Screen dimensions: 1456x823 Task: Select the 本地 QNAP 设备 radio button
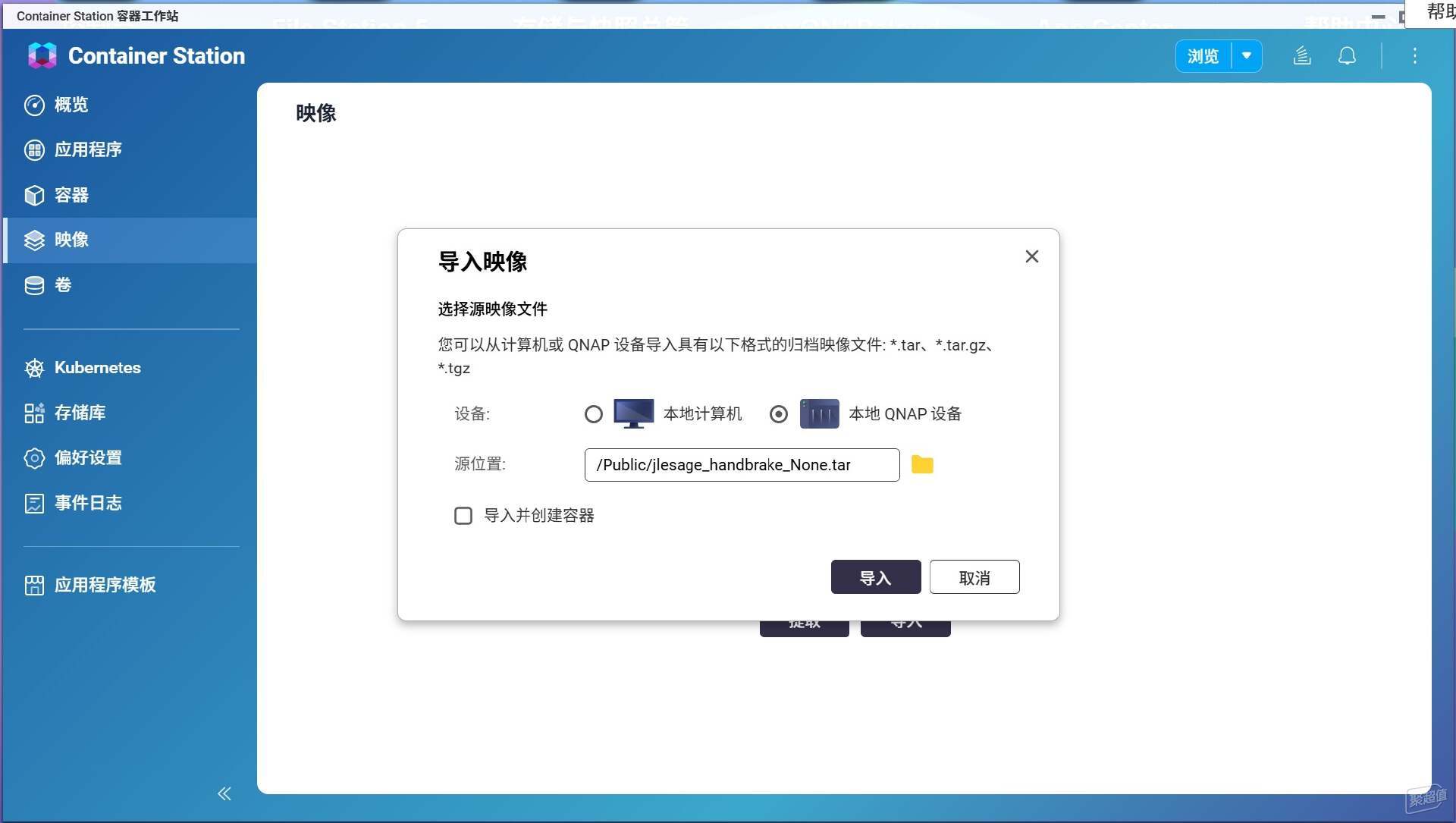[779, 414]
